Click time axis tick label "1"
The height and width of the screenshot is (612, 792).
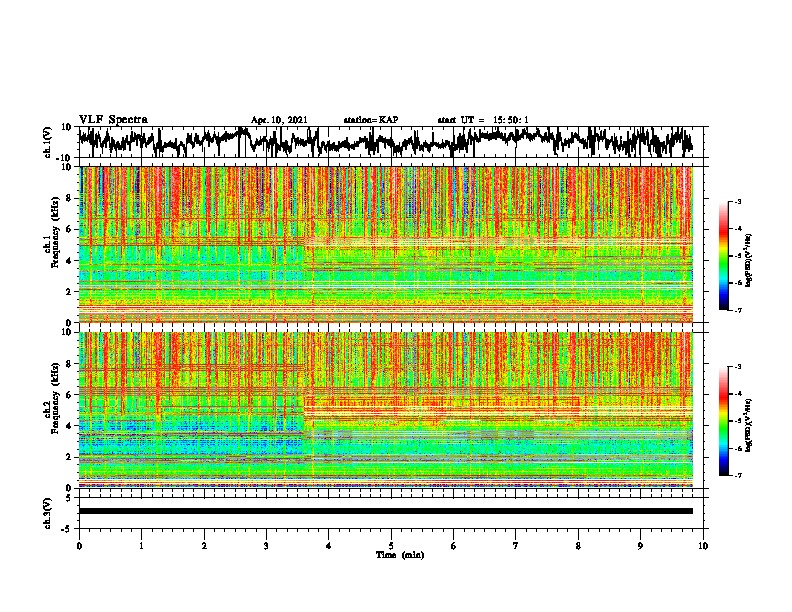click(x=142, y=546)
